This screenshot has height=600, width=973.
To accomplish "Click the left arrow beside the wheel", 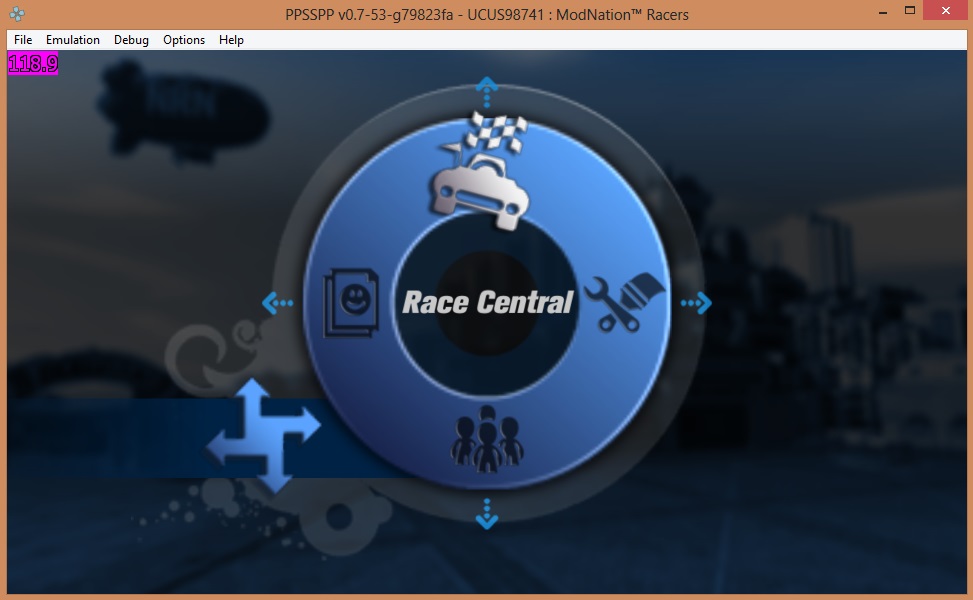I will tap(278, 303).
